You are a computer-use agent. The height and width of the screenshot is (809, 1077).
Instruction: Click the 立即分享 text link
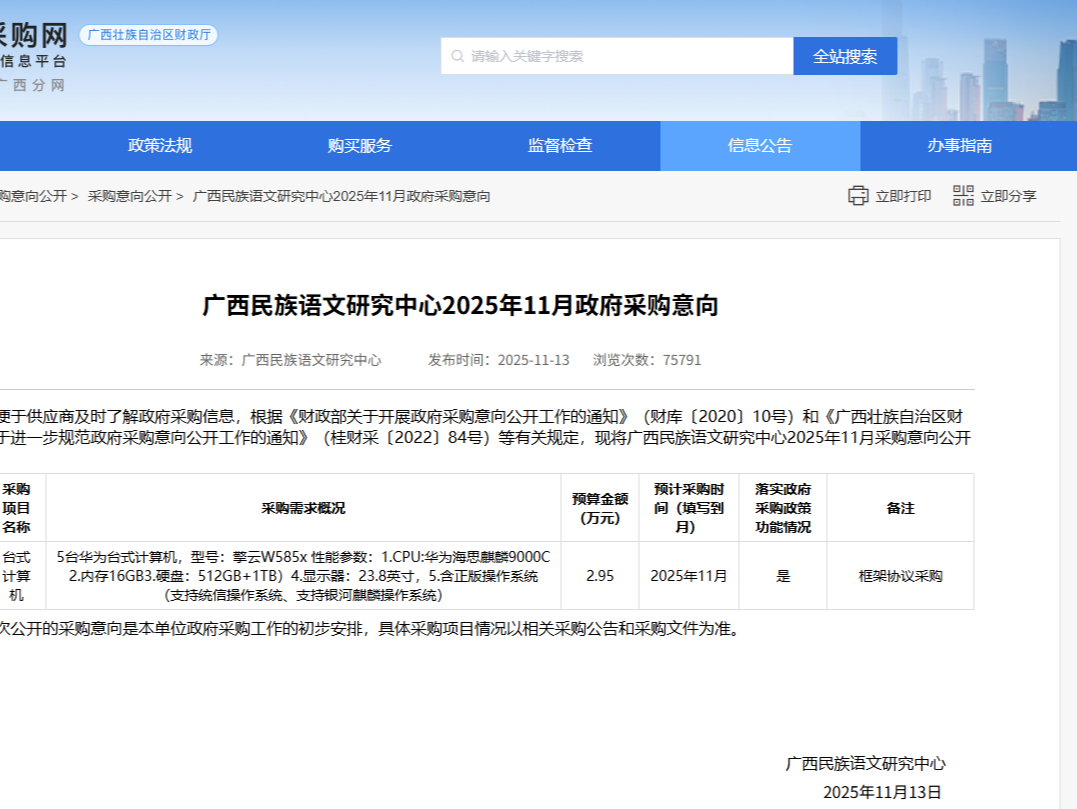(x=1007, y=196)
